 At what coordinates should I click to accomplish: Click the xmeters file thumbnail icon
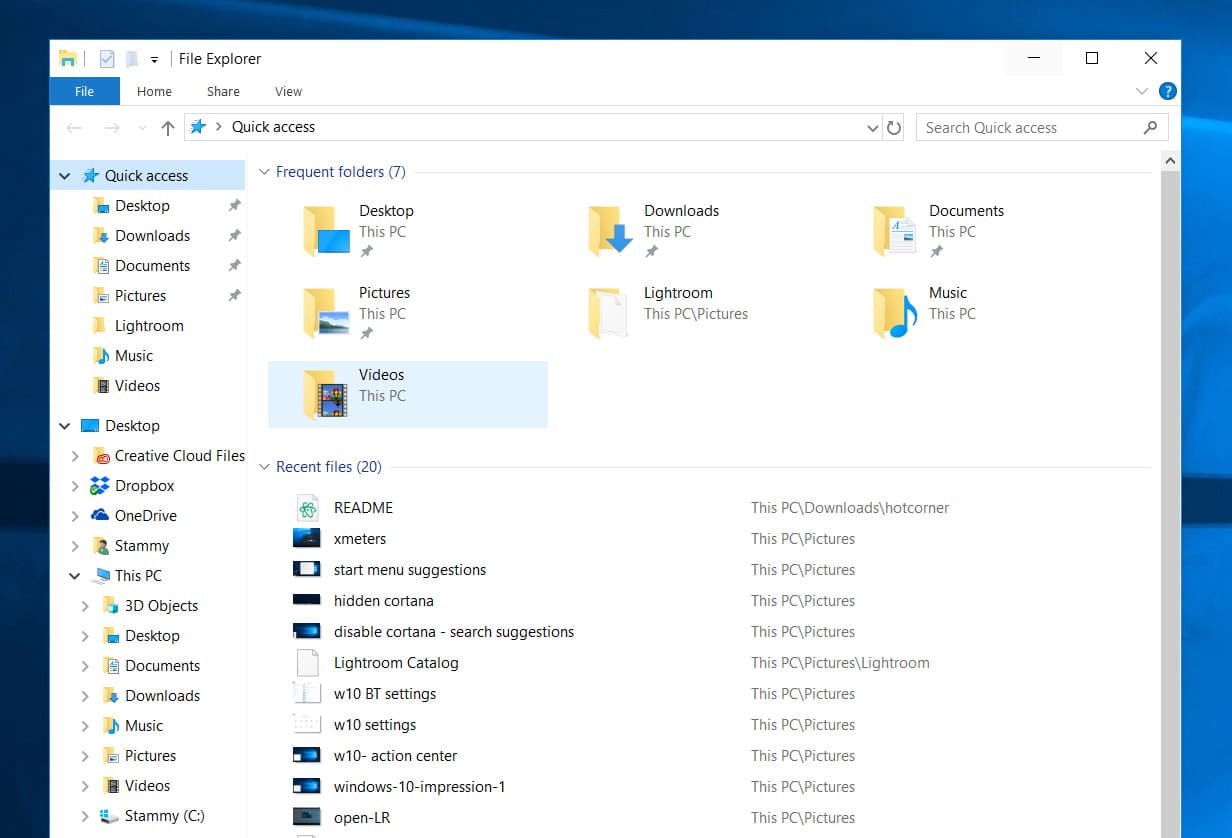tap(307, 538)
